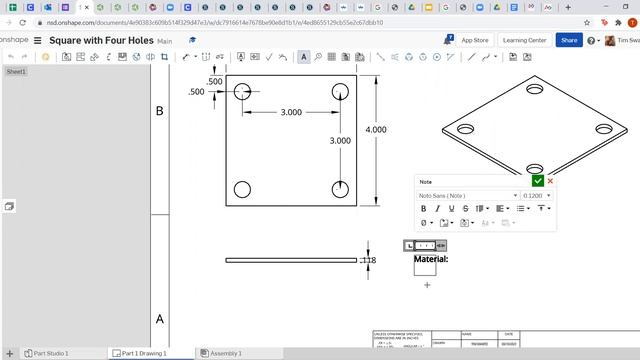
Task: Select the 4.000 height dimension
Action: point(376,130)
